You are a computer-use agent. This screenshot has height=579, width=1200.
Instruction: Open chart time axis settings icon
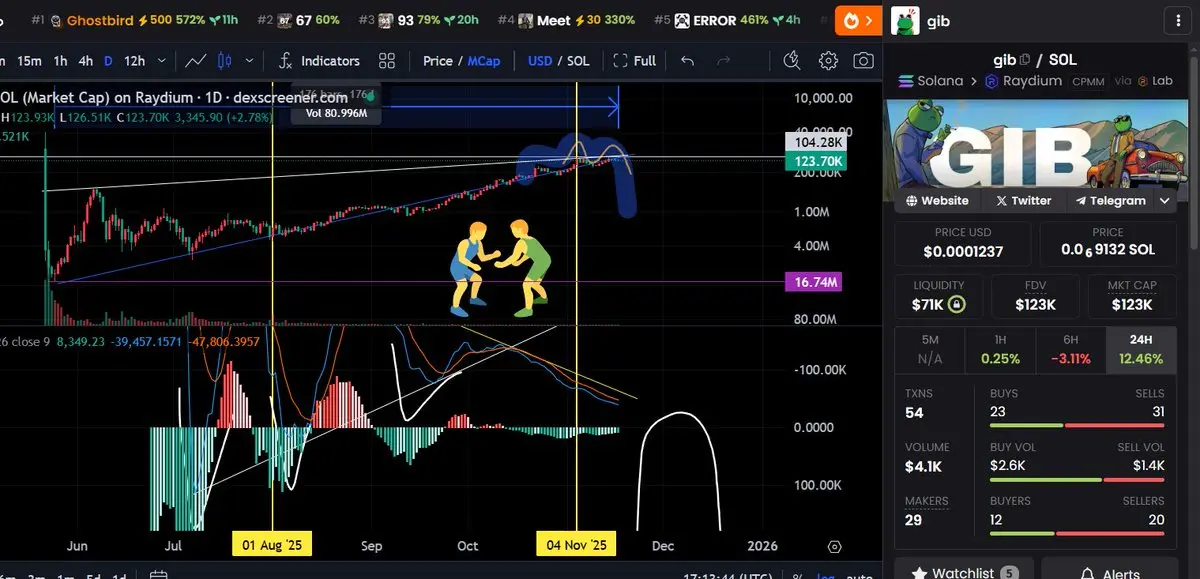835,546
